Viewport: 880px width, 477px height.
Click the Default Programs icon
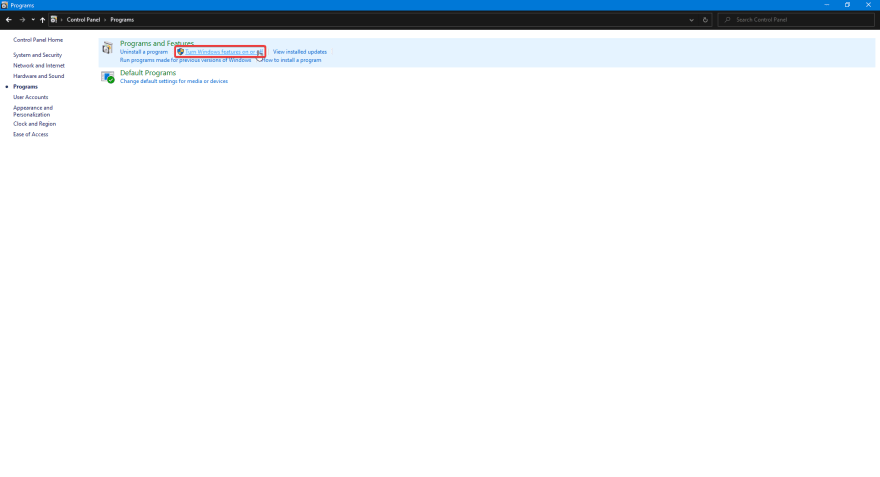(107, 77)
